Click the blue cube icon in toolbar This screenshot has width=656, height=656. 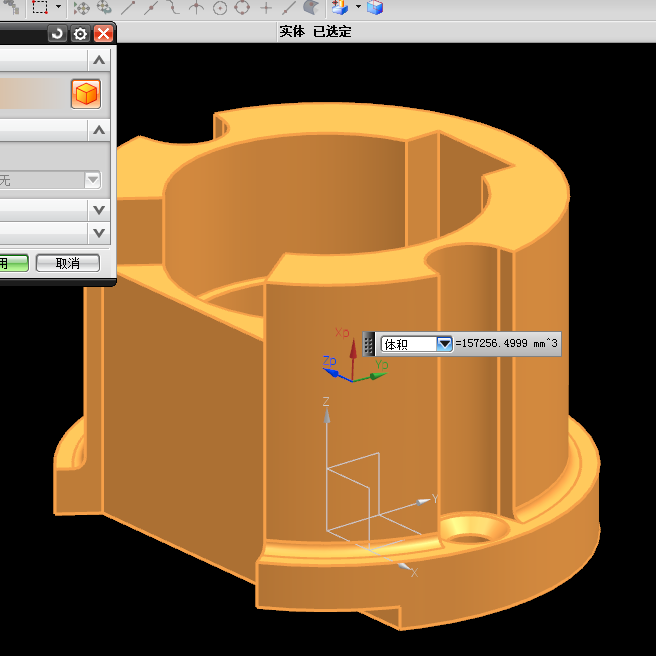(x=375, y=8)
